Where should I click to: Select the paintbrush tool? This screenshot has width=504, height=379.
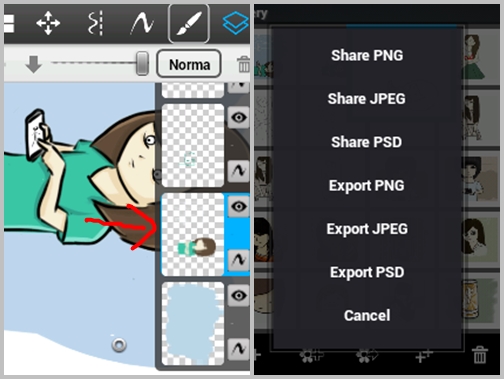189,23
